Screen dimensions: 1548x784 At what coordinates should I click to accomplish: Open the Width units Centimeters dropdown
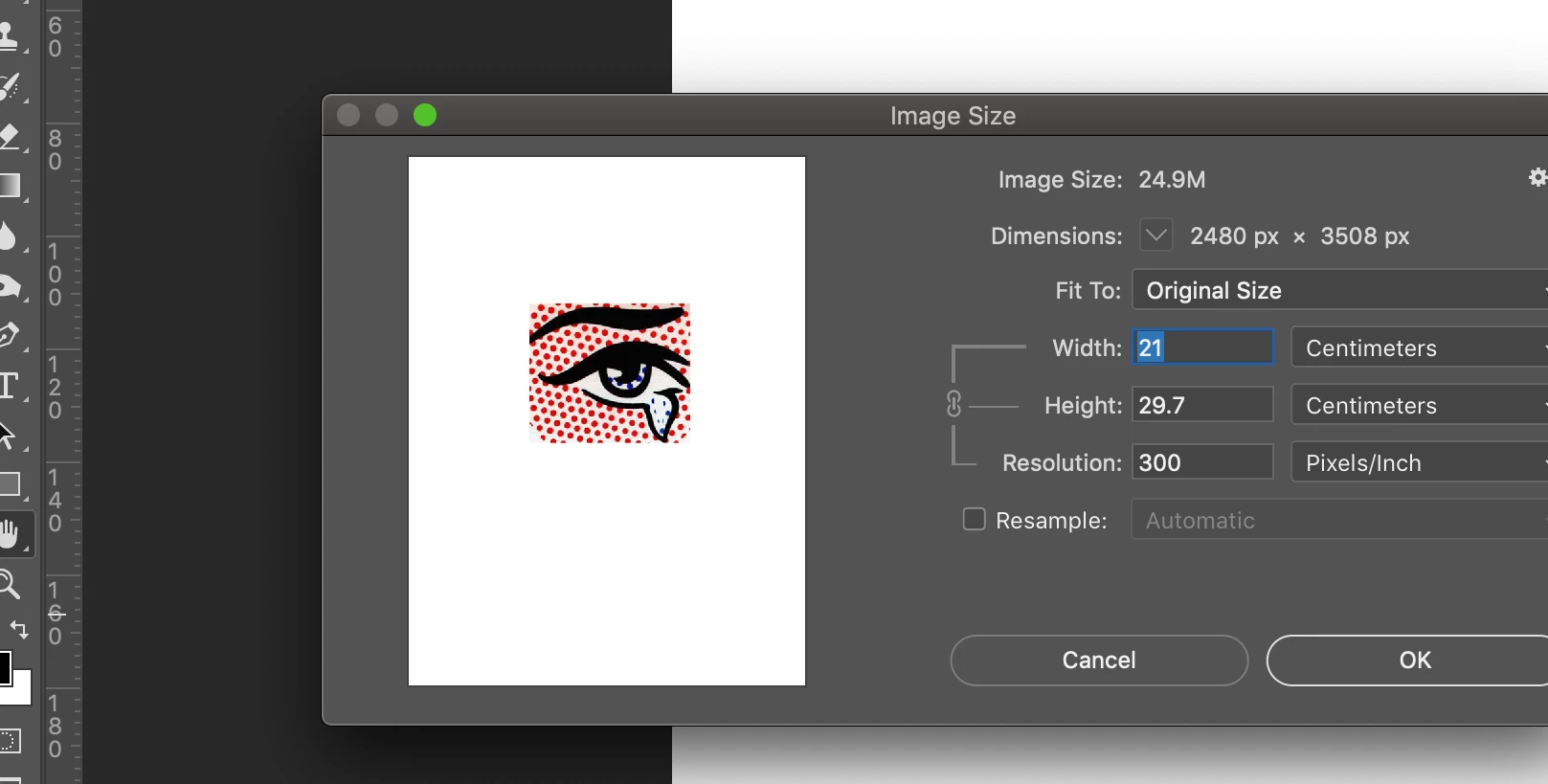point(1420,347)
